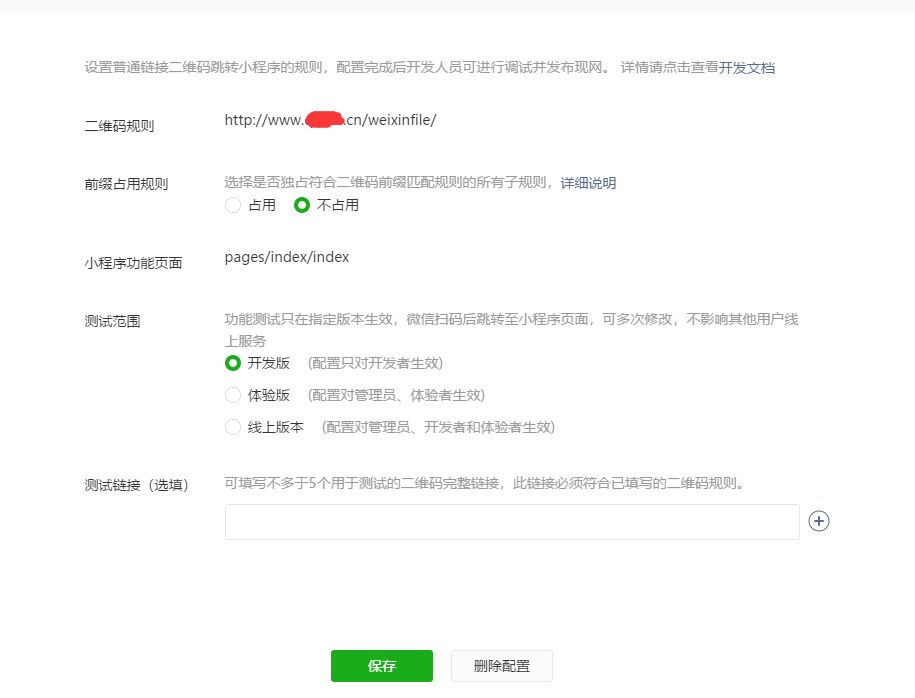Screen dimensions: 915x698
Task: Open the 开发文档 link
Action: point(746,68)
